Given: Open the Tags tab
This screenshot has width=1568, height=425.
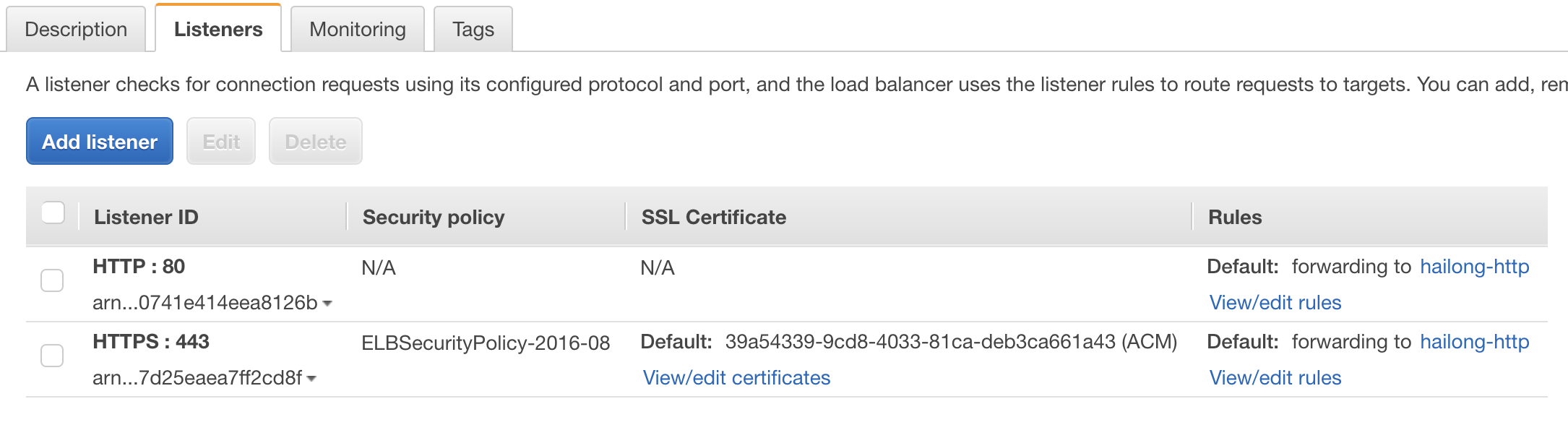Looking at the screenshot, I should pos(473,29).
